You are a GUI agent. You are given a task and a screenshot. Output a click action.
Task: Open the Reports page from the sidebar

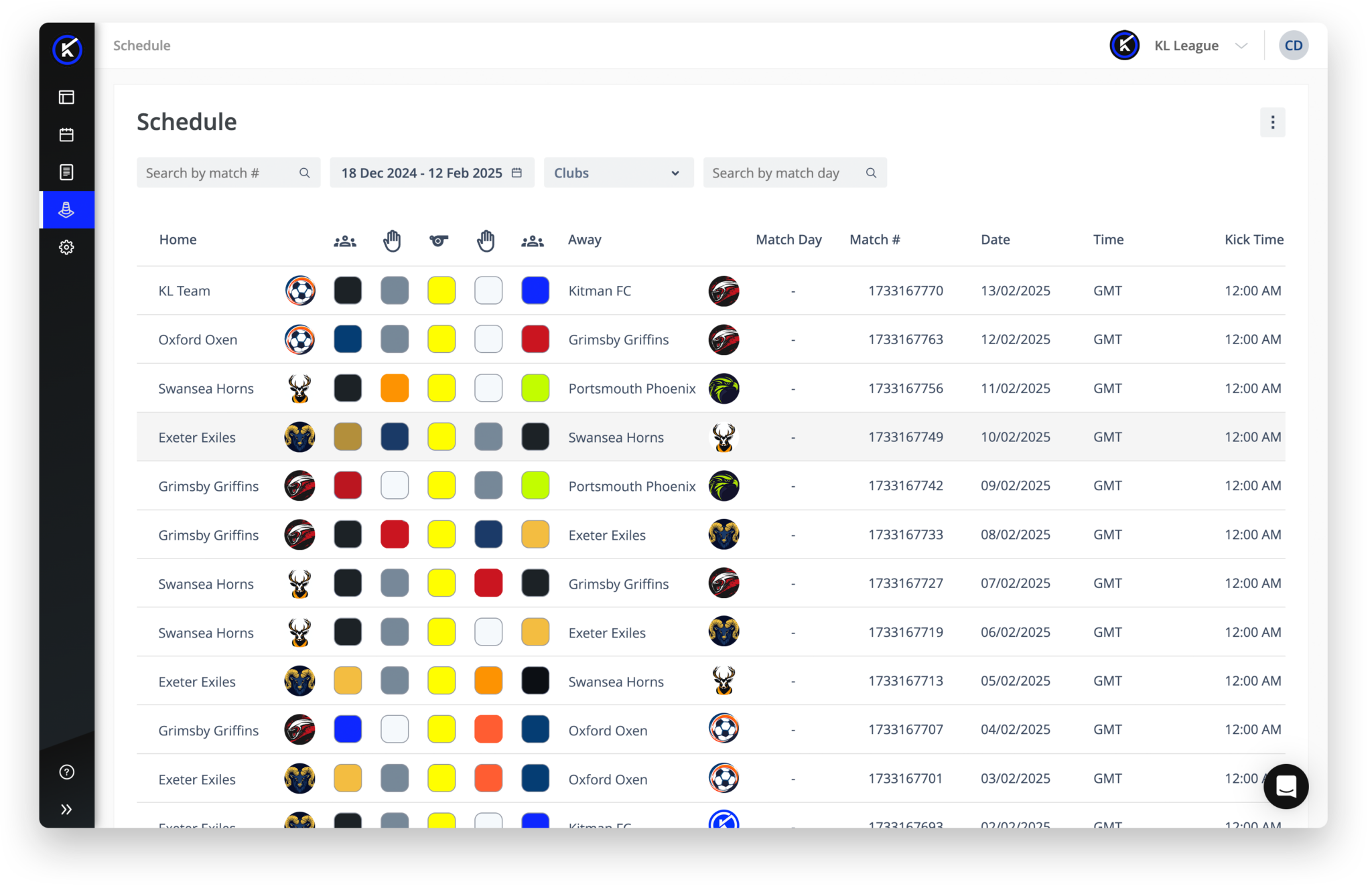(67, 172)
